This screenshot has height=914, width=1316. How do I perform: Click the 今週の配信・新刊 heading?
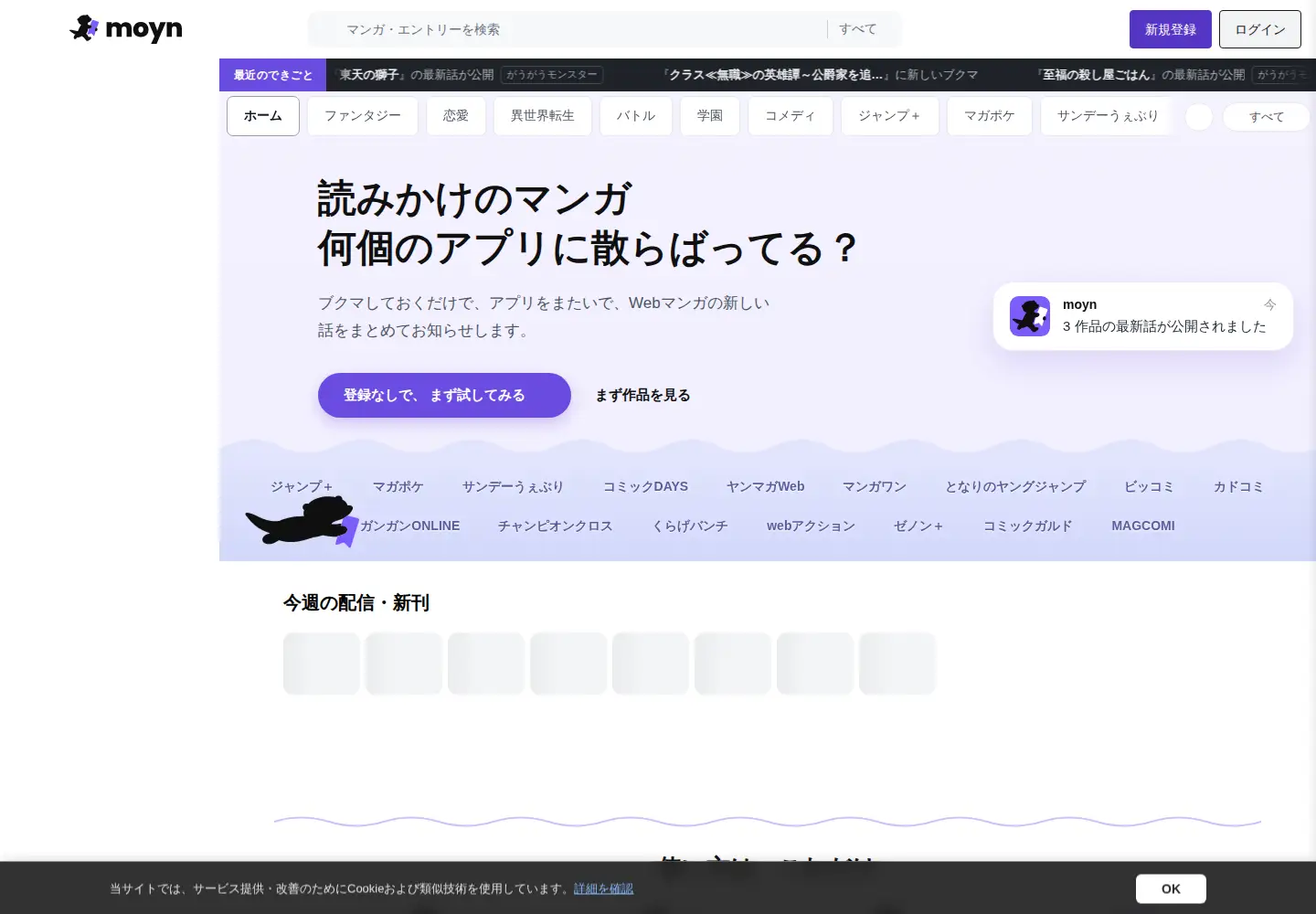356,603
